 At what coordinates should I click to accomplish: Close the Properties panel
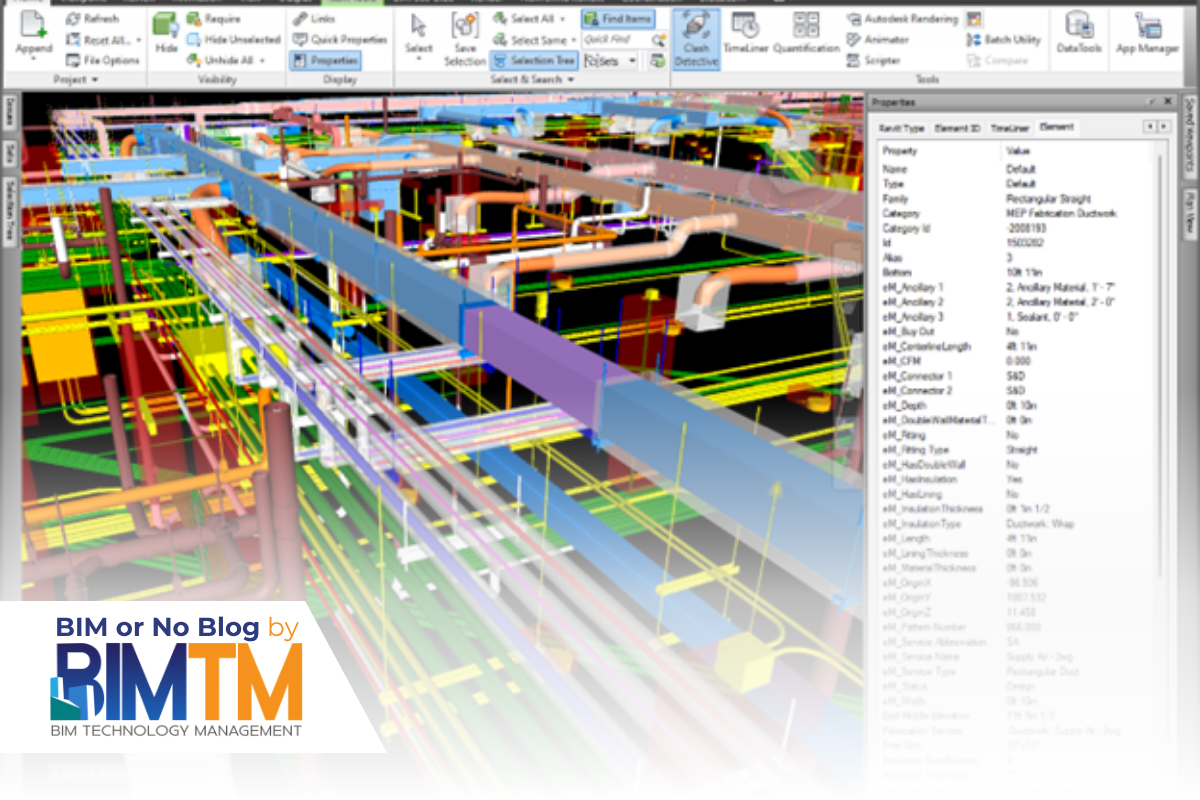point(1166,101)
